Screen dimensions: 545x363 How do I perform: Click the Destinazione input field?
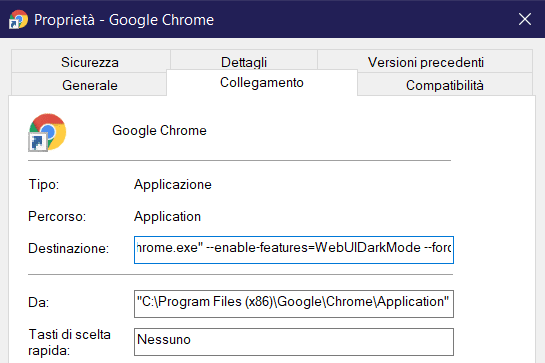(x=294, y=250)
